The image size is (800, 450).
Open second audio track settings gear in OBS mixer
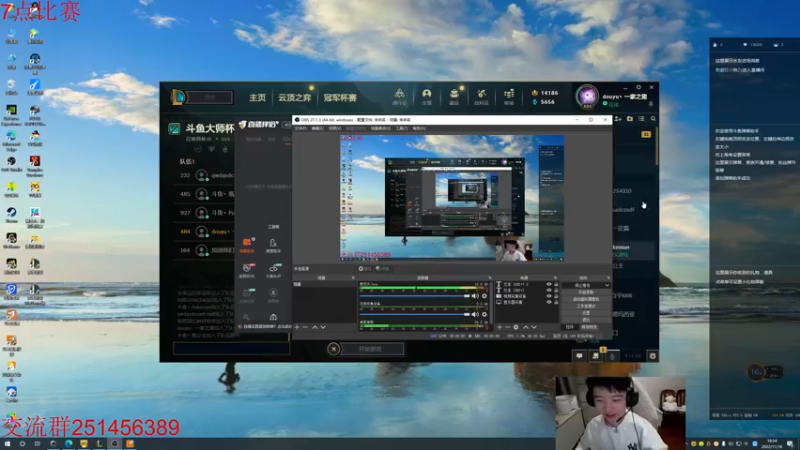[x=484, y=314]
